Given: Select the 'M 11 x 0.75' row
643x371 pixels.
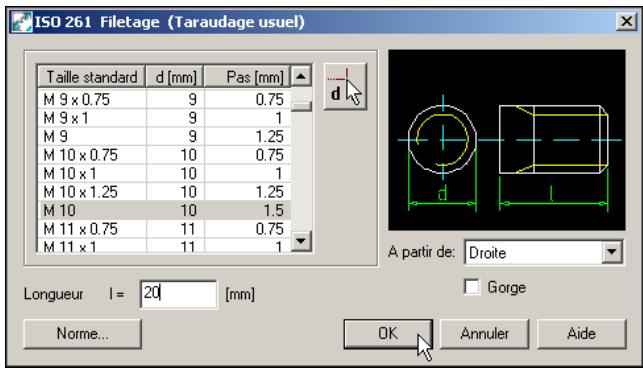Looking at the screenshot, I should click(x=164, y=229).
